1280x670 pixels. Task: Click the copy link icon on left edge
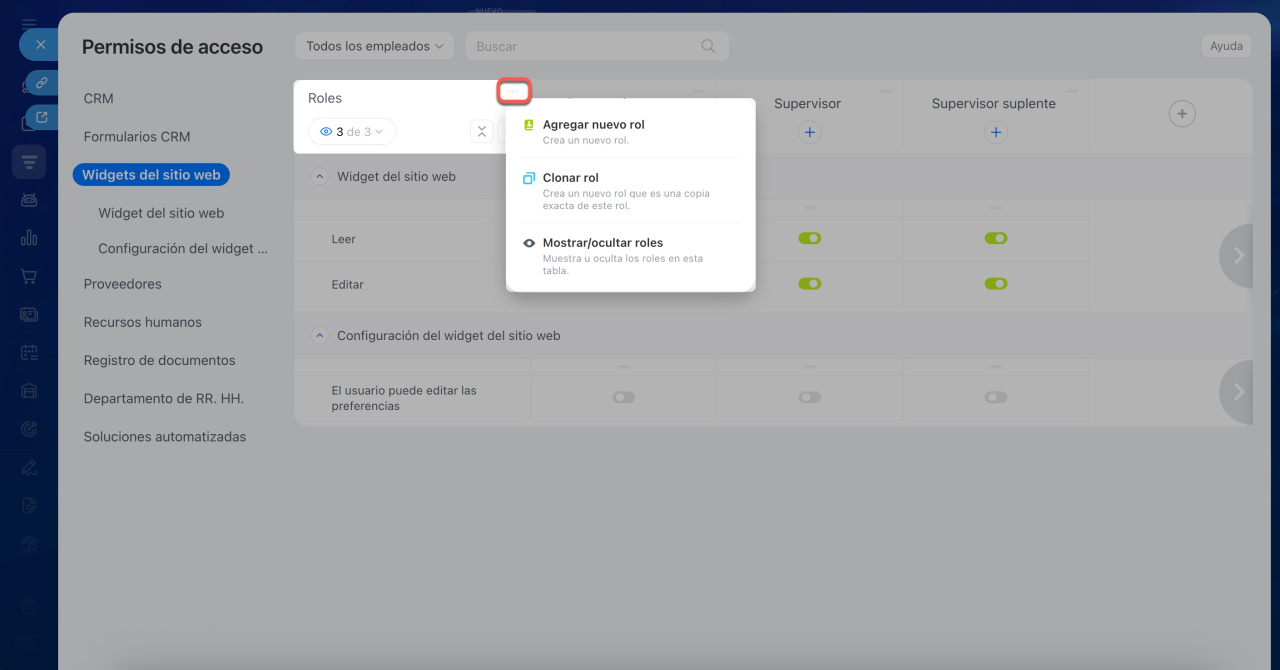pyautogui.click(x=42, y=83)
